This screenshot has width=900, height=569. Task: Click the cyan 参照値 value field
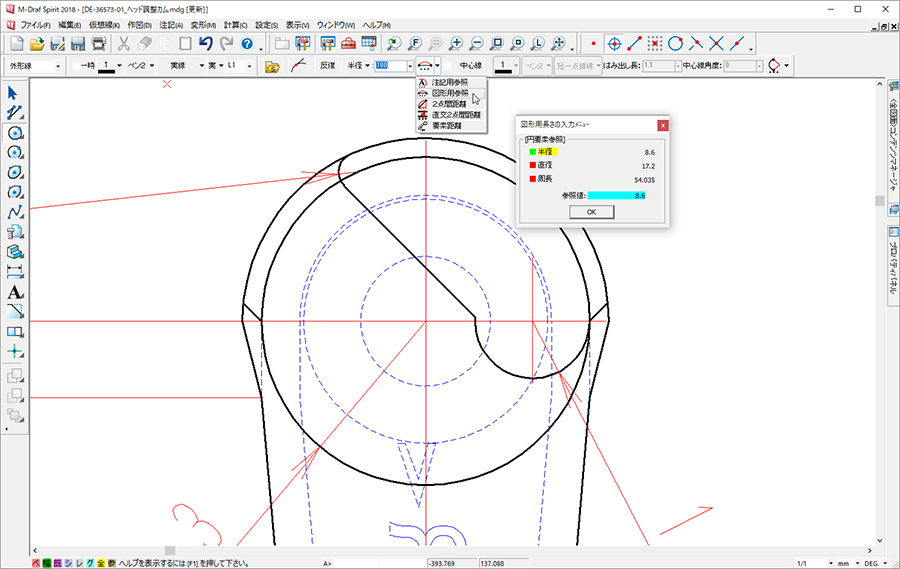617,196
